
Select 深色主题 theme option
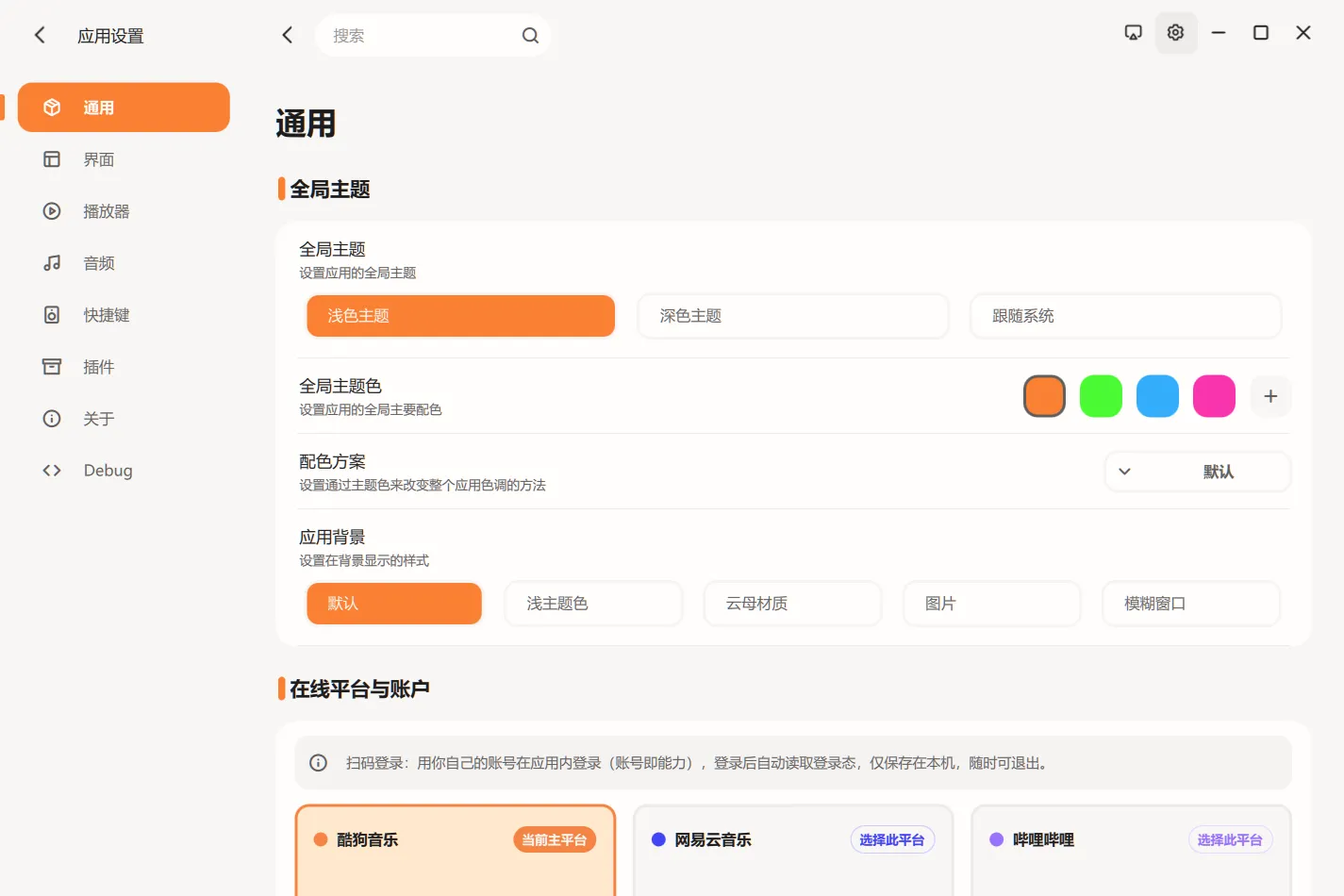pos(793,316)
